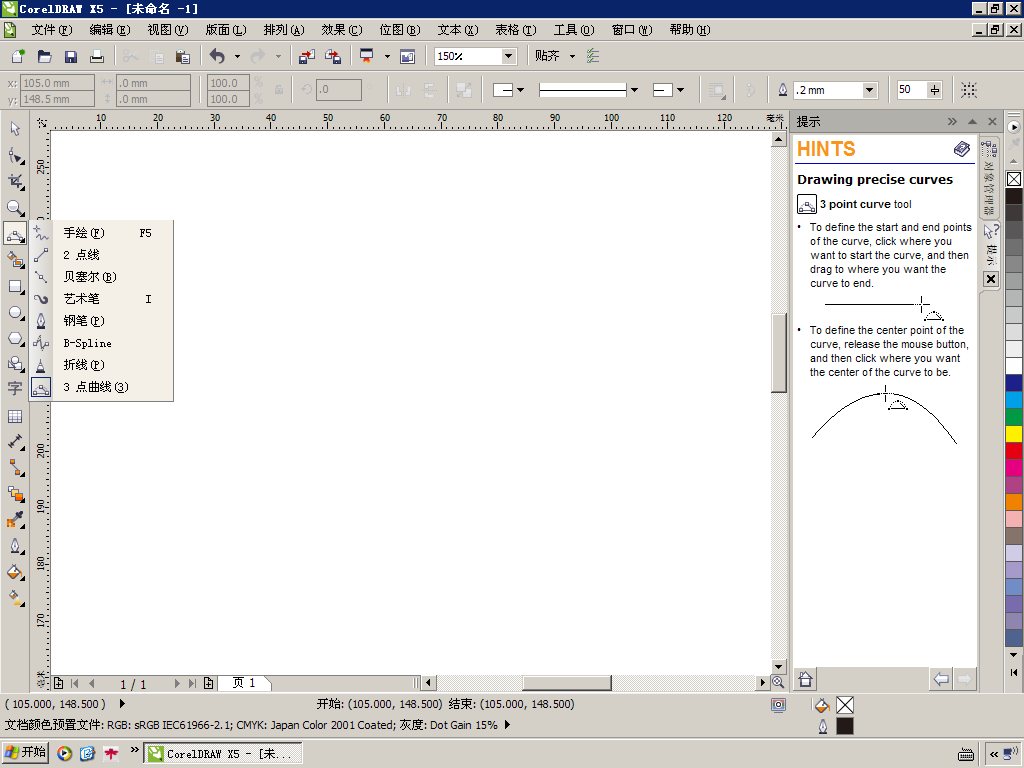Click the Export icon
The height and width of the screenshot is (768, 1024).
point(333,56)
